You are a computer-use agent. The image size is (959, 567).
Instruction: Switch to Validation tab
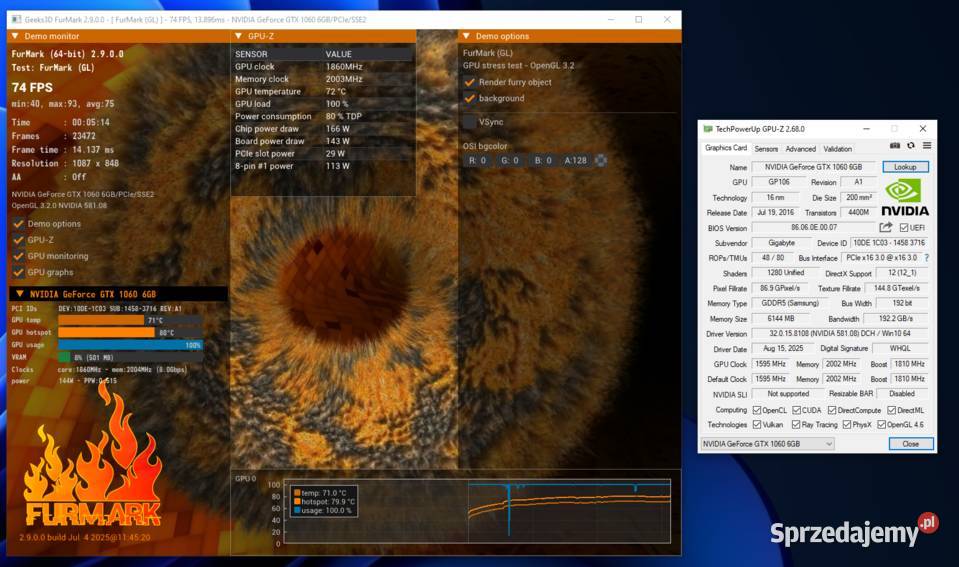coord(837,149)
